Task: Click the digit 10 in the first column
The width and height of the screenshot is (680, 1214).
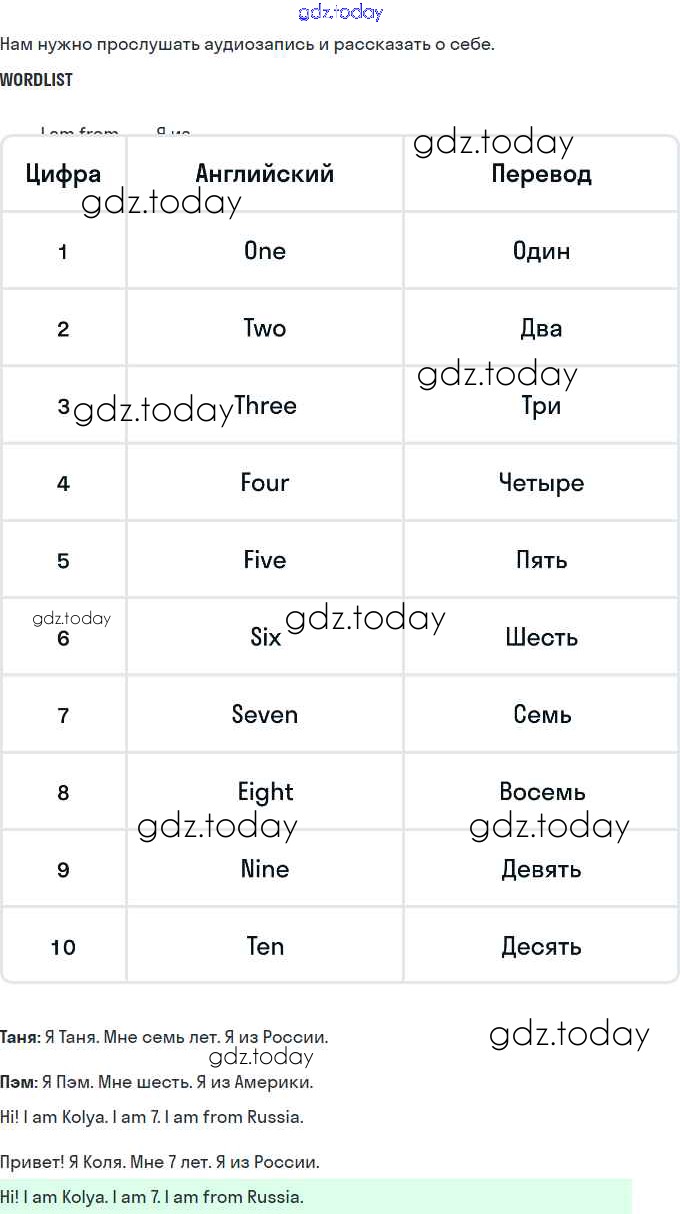Action: point(63,947)
